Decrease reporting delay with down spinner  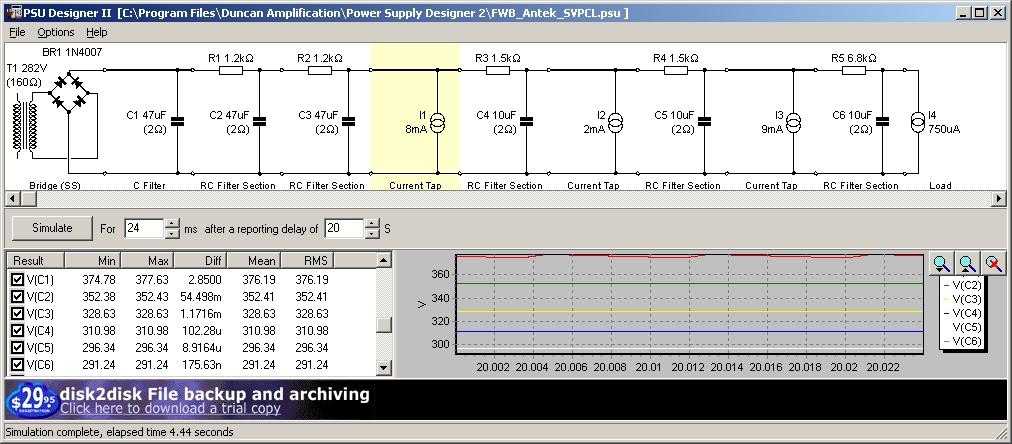[x=372, y=233]
